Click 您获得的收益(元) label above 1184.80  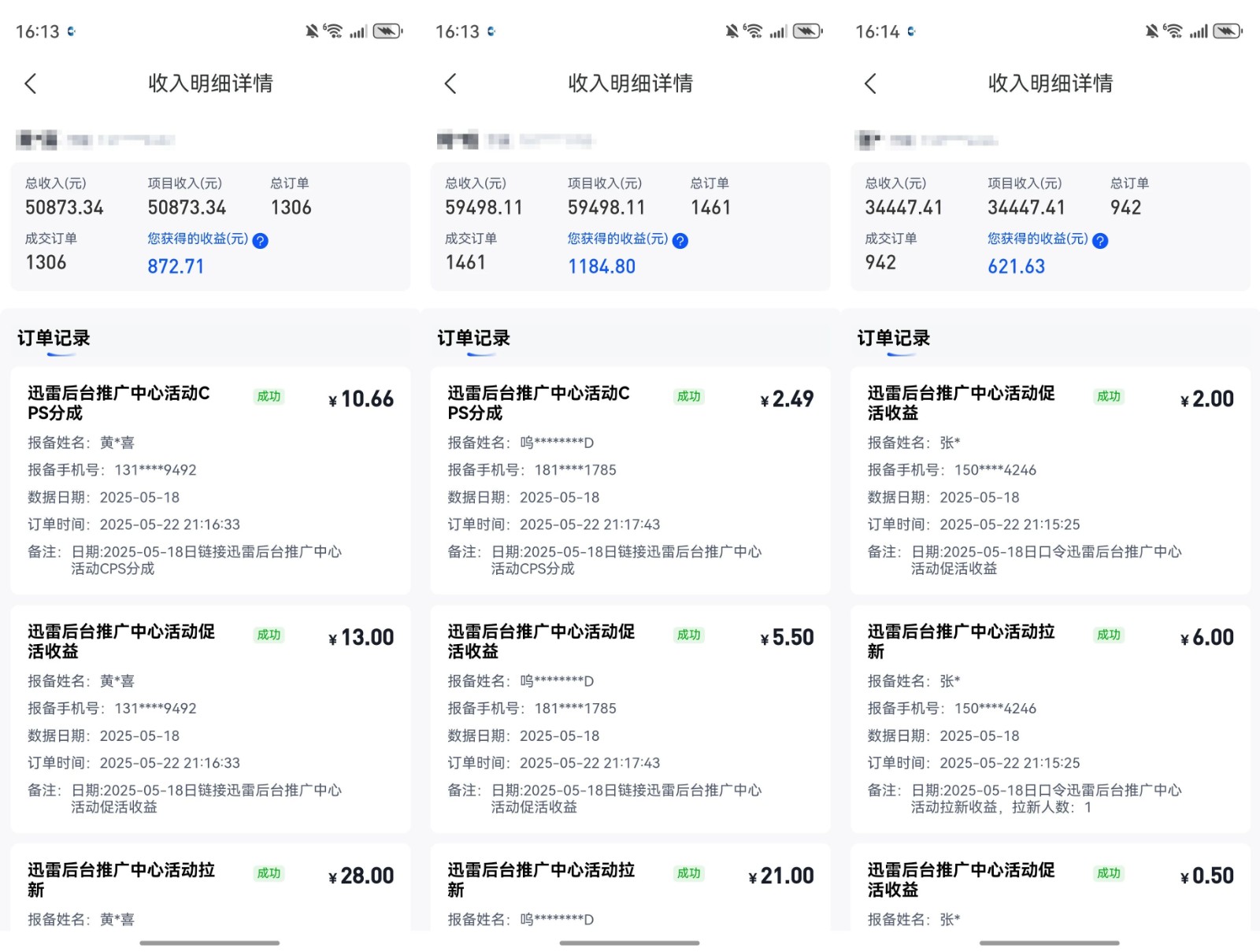617,239
